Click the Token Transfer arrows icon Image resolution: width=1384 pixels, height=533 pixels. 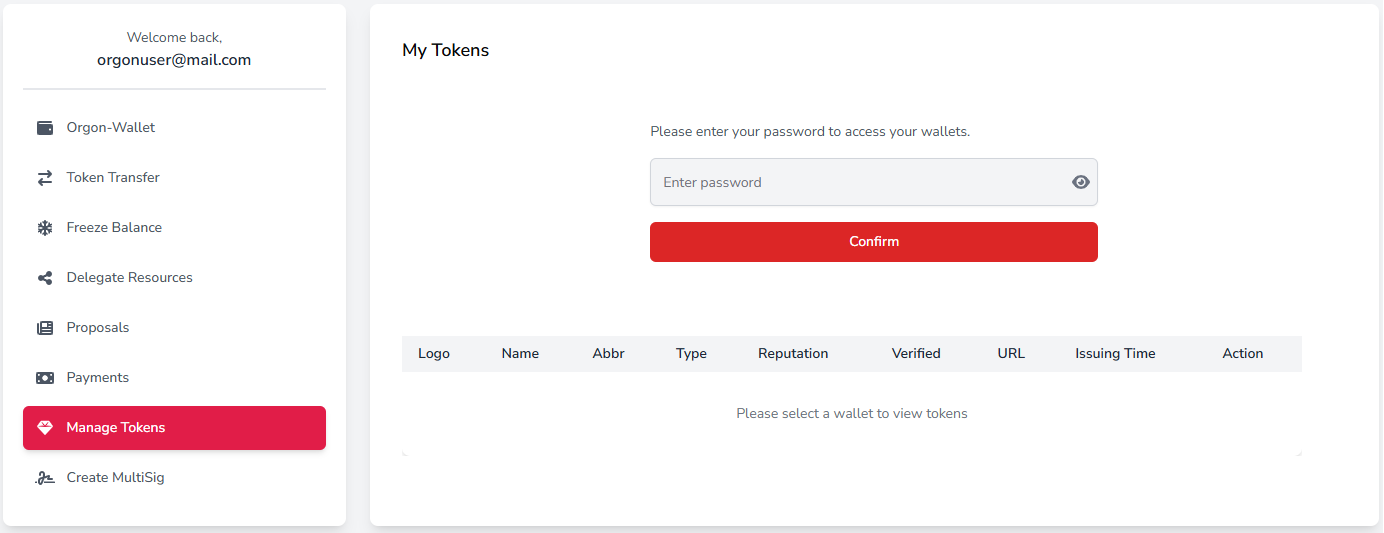pos(45,178)
